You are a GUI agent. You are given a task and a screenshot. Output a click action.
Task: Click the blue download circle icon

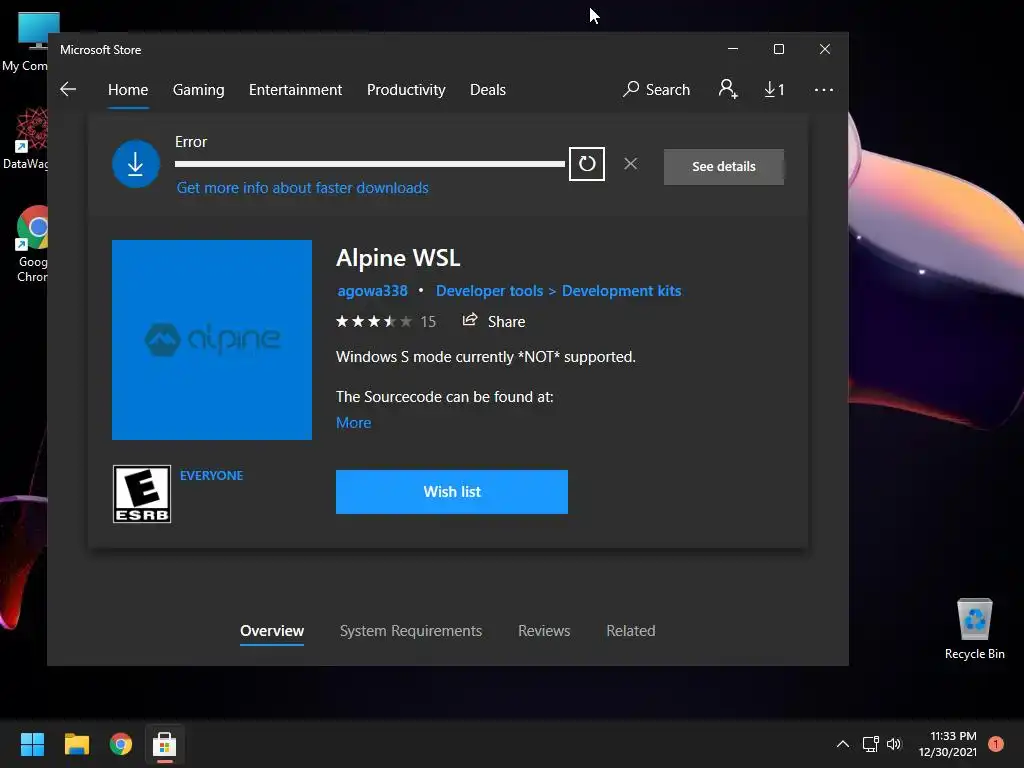136,164
